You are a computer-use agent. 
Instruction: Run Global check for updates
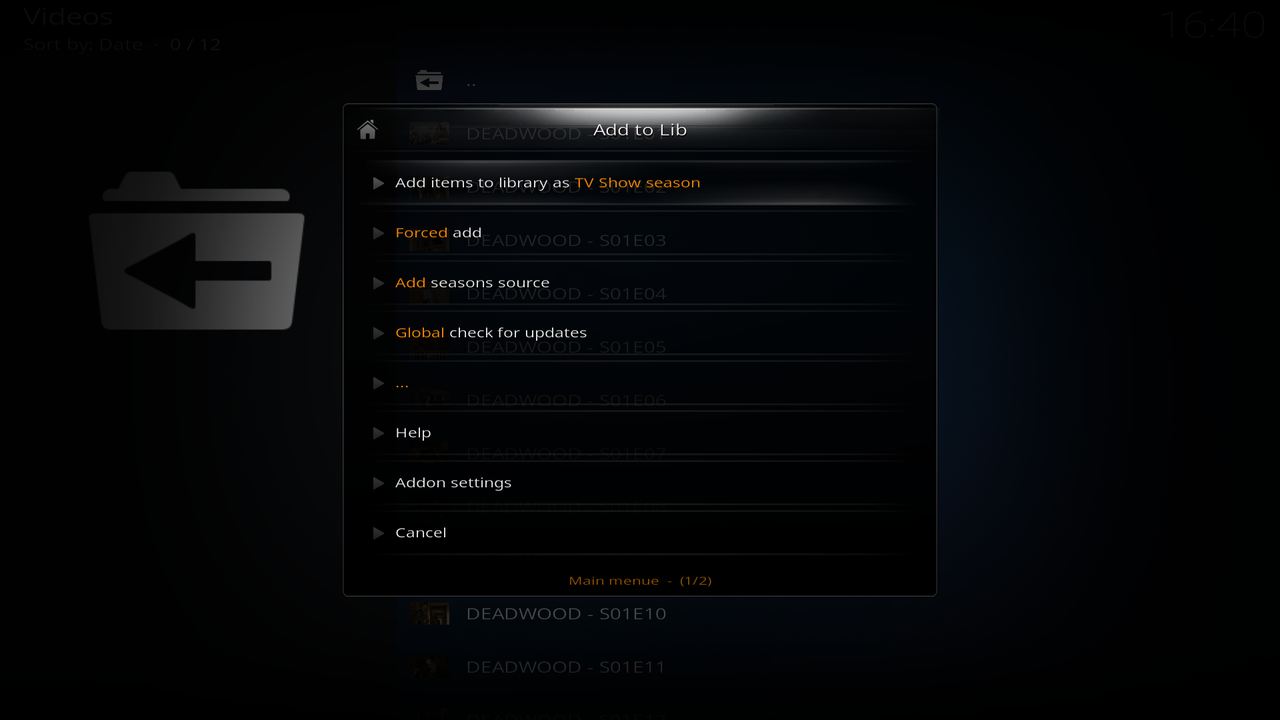(640, 333)
